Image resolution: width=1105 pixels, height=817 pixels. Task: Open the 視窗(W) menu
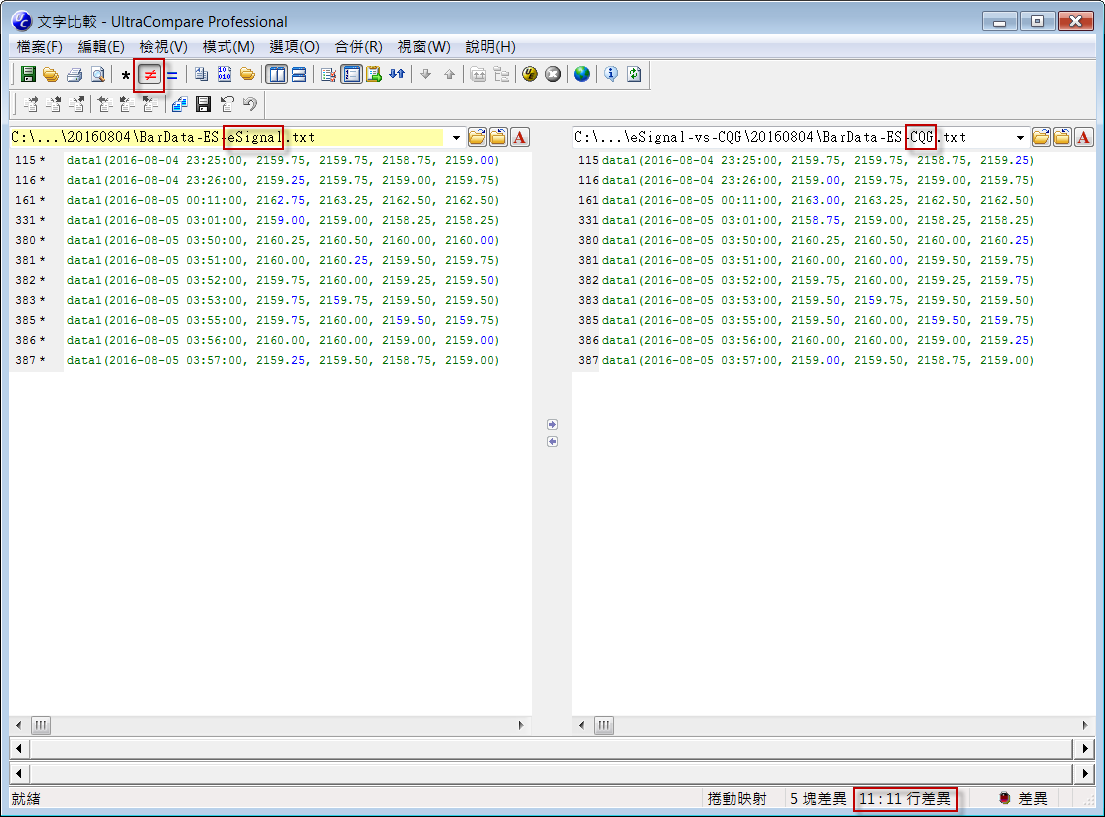424,47
